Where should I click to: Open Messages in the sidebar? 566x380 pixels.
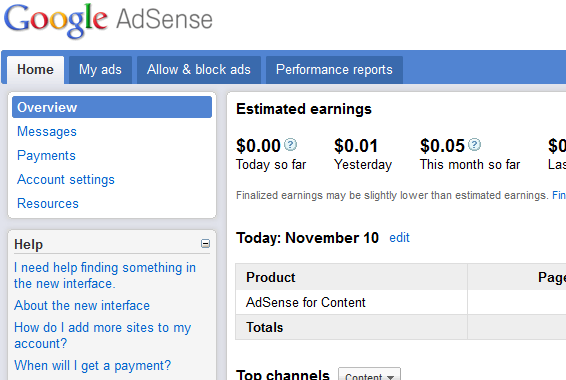point(47,132)
